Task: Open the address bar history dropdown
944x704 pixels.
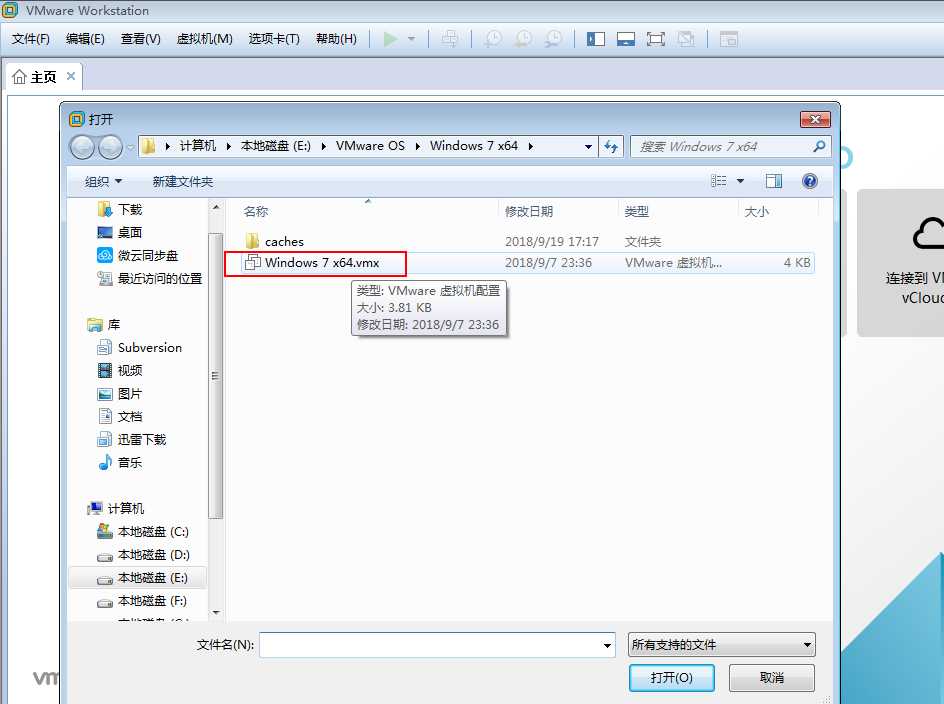Action: (x=588, y=146)
